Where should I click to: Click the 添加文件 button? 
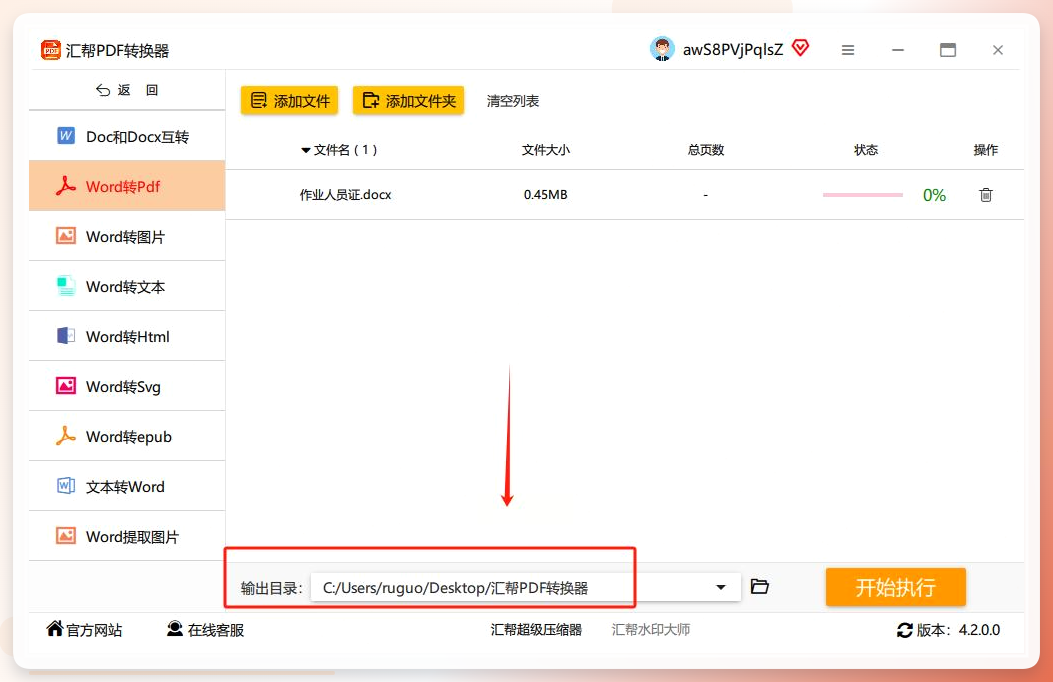289,101
